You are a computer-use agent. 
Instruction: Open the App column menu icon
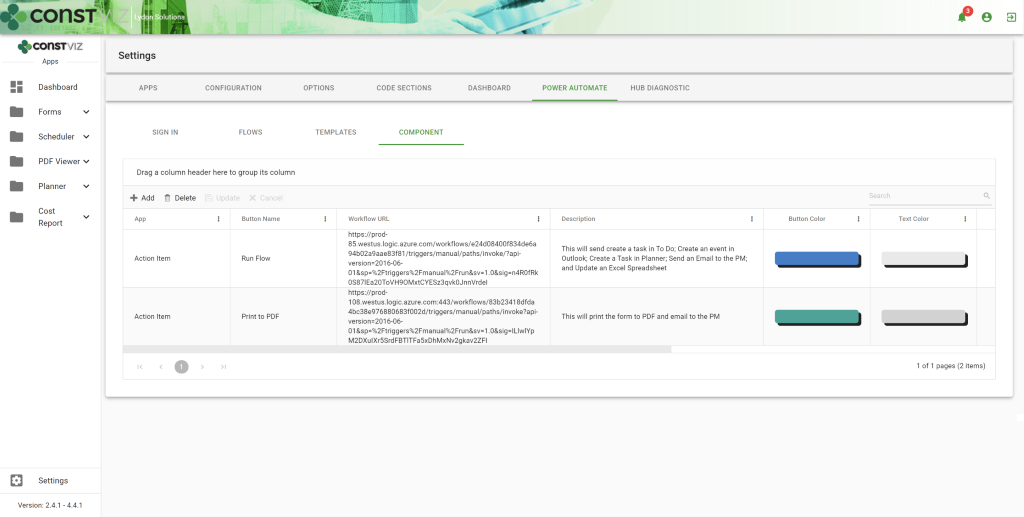[x=218, y=219]
